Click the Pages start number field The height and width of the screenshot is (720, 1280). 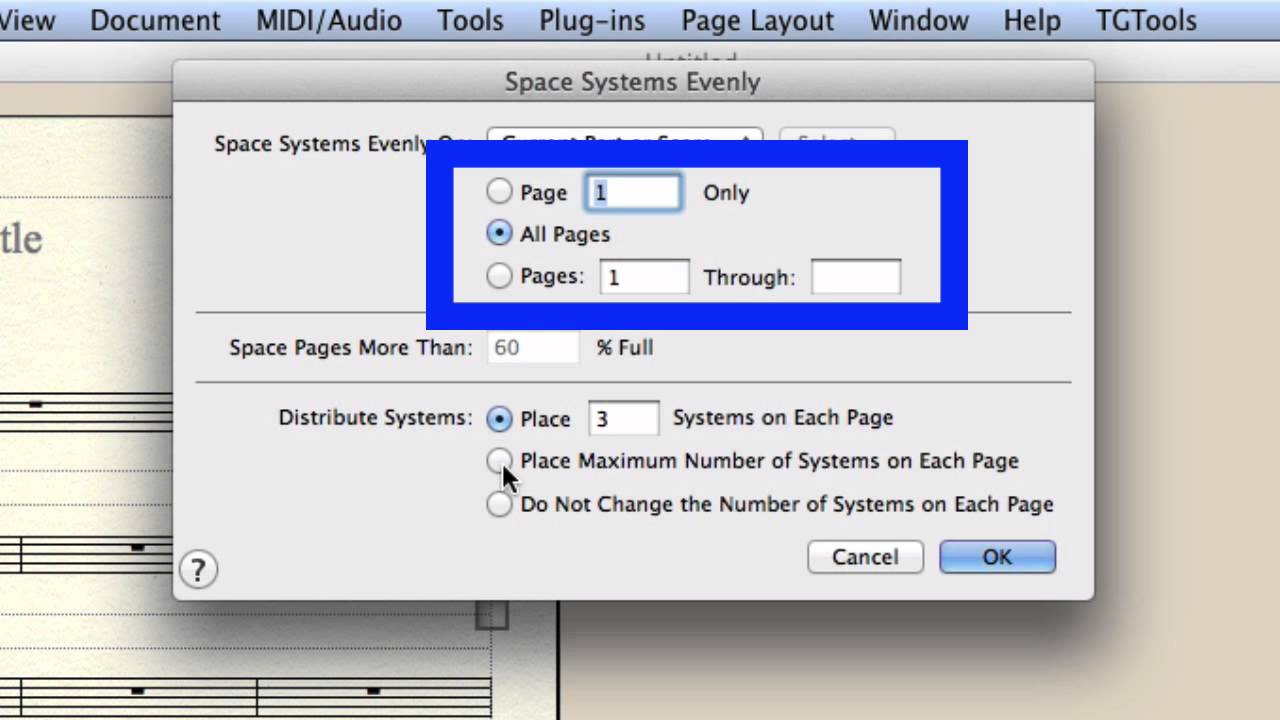[x=644, y=277]
